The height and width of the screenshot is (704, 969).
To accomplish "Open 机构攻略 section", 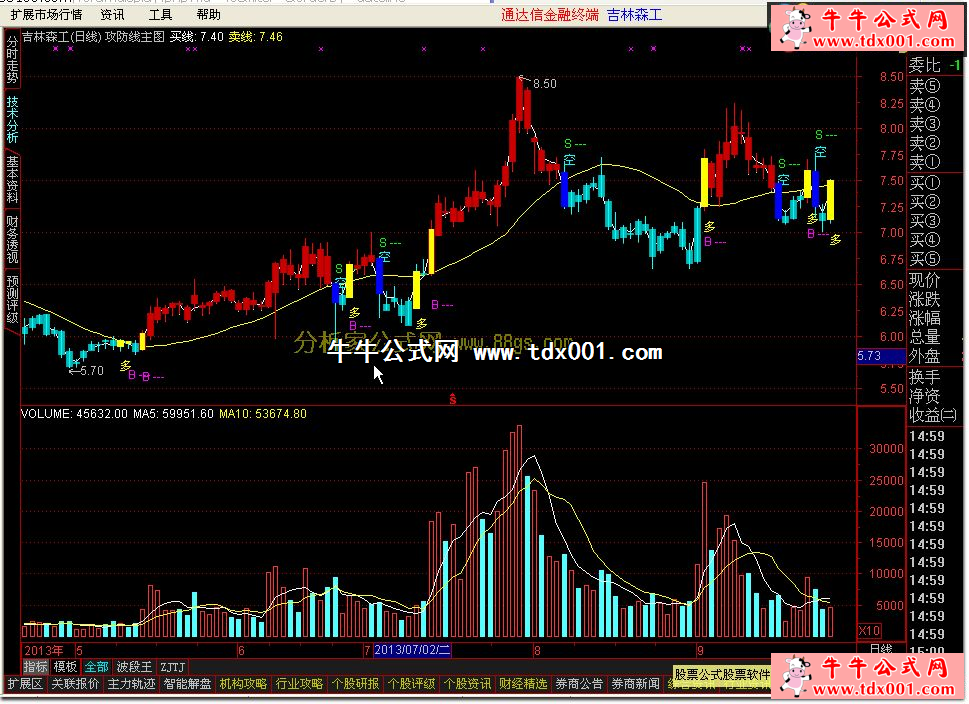I will pos(243,684).
